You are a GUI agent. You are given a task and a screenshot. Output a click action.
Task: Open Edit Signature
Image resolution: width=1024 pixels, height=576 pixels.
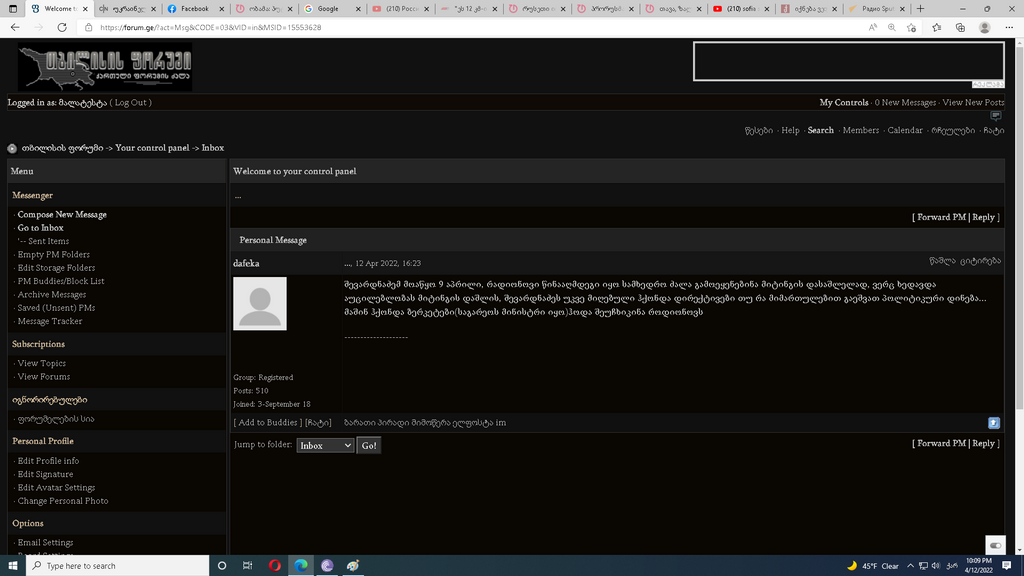pos(45,474)
